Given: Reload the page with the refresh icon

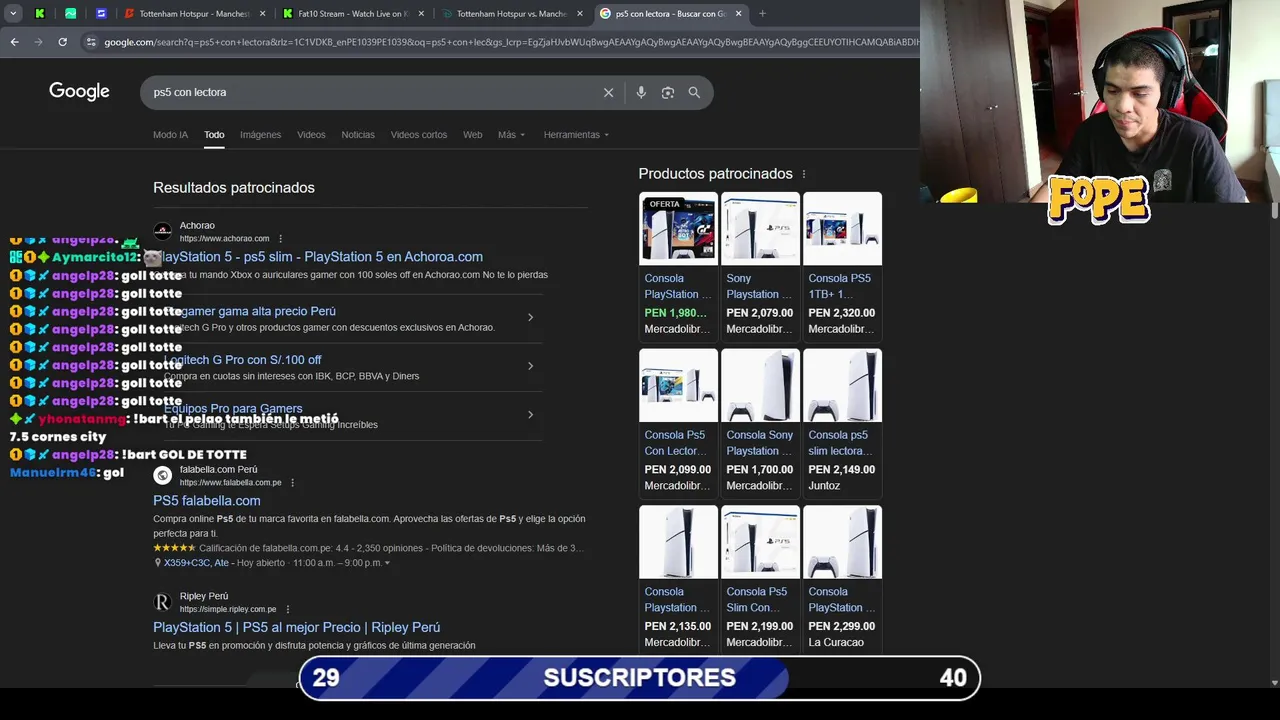Looking at the screenshot, I should click(x=62, y=42).
